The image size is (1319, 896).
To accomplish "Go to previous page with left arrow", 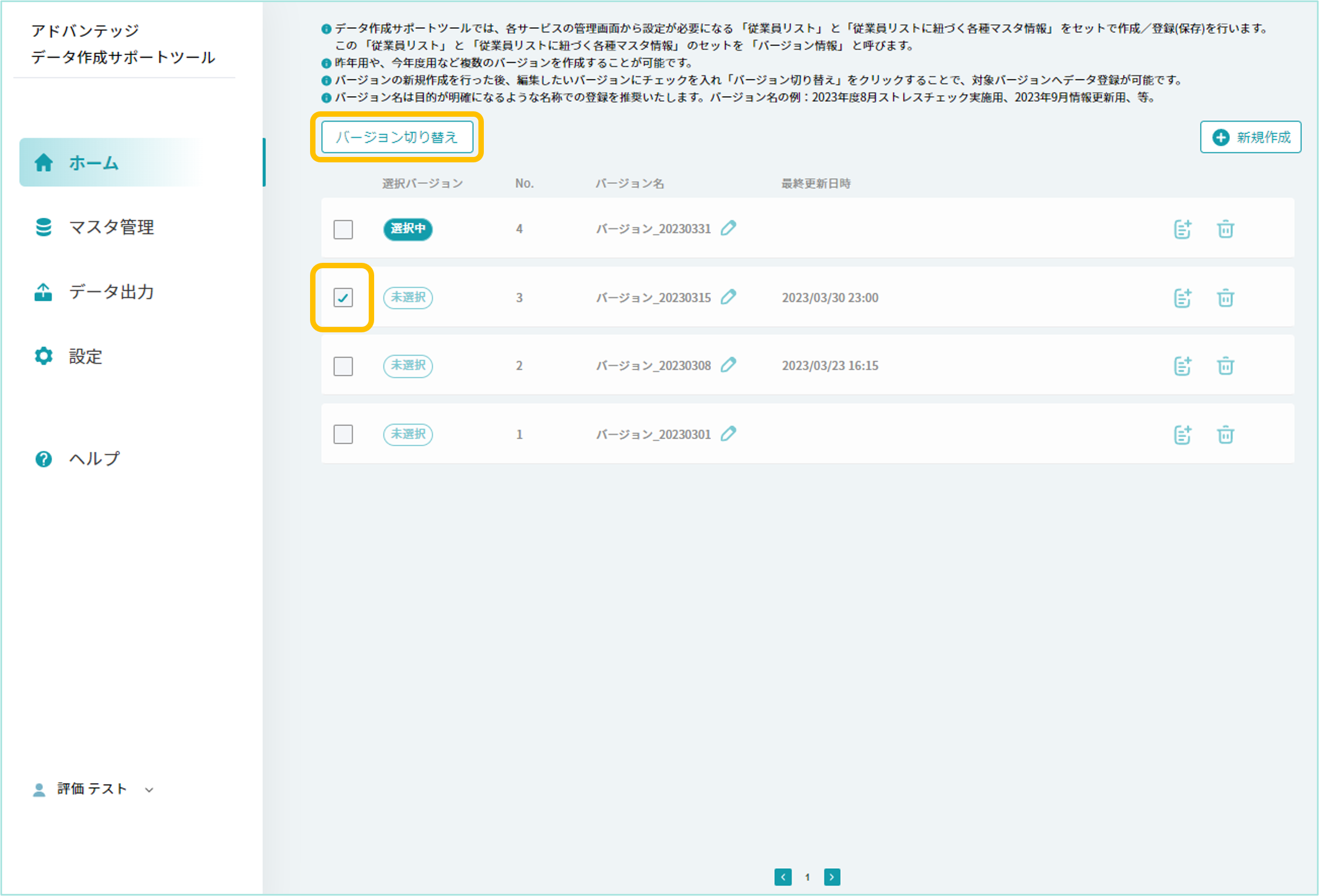I will coord(783,878).
